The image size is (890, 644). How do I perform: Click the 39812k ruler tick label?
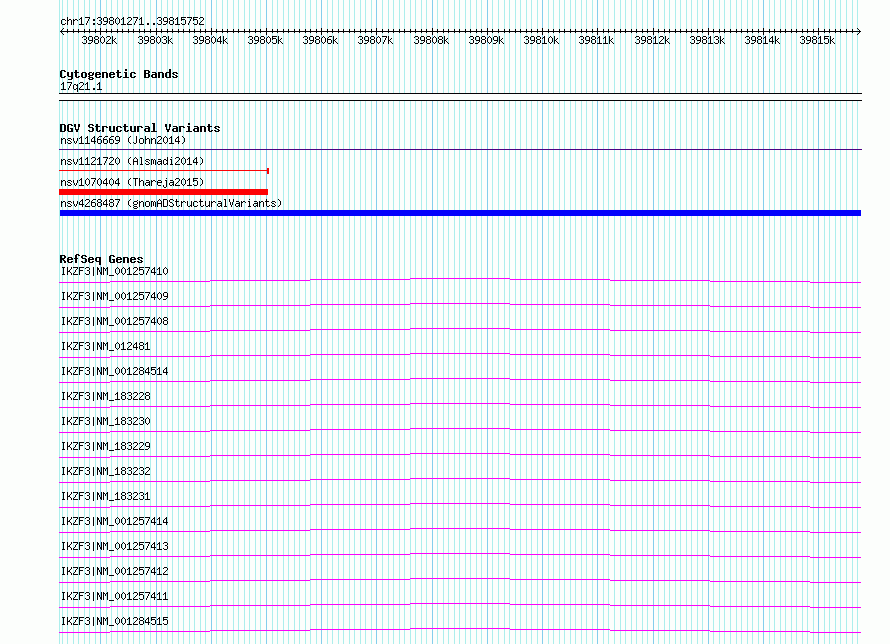[x=652, y=40]
